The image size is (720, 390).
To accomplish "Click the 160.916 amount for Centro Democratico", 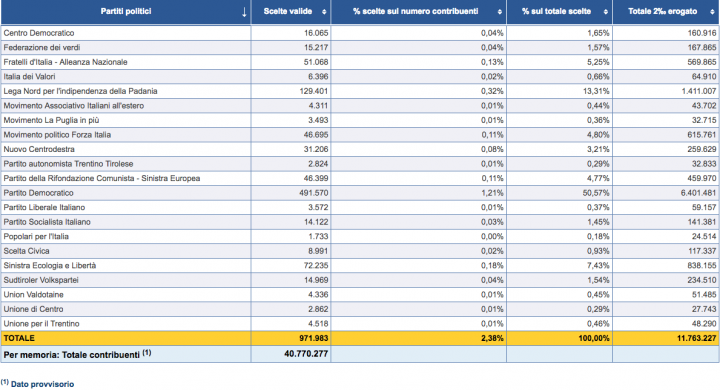I will [x=702, y=33].
